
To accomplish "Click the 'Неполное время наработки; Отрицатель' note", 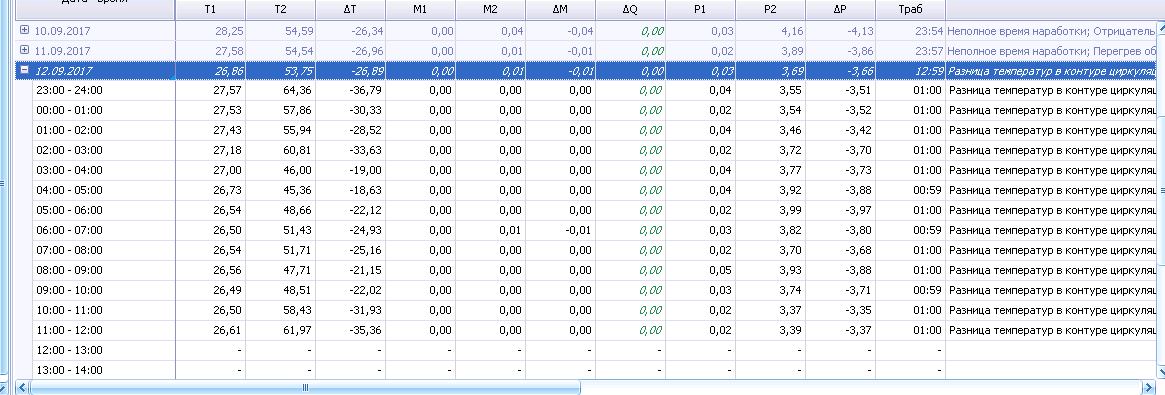I will tap(1051, 31).
